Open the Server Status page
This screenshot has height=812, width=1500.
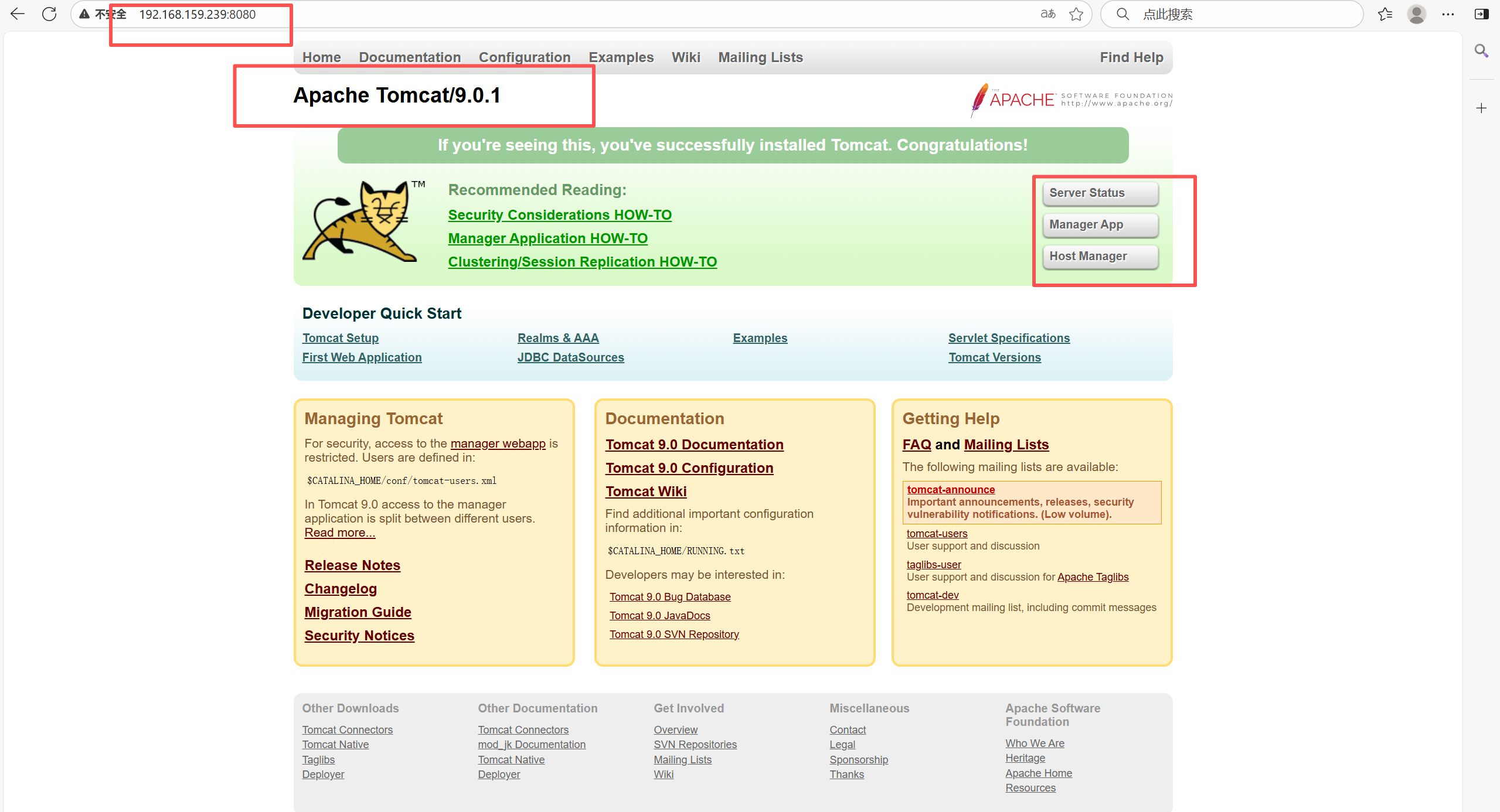[x=1099, y=193]
